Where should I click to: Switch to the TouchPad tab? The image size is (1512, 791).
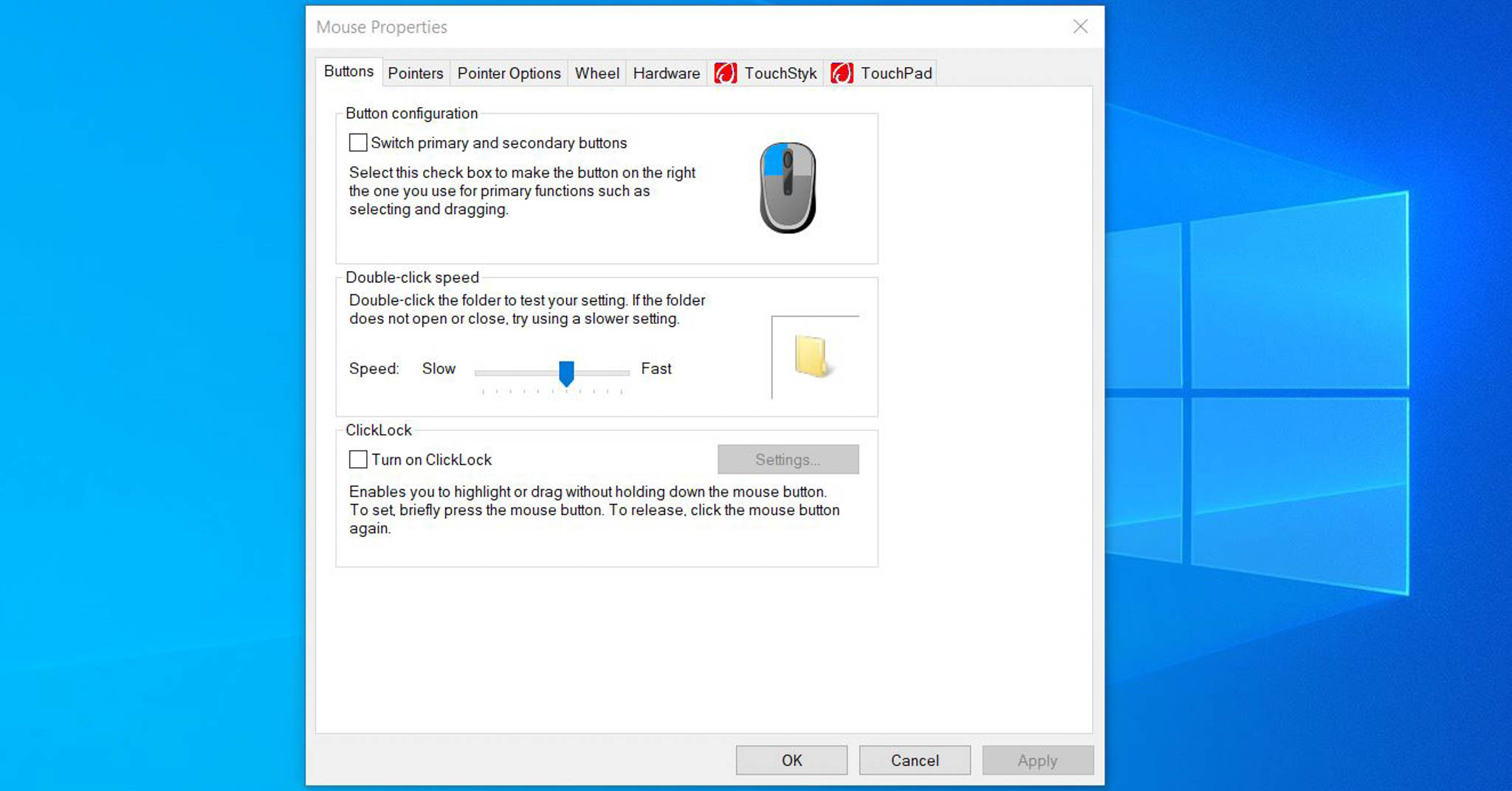point(881,73)
